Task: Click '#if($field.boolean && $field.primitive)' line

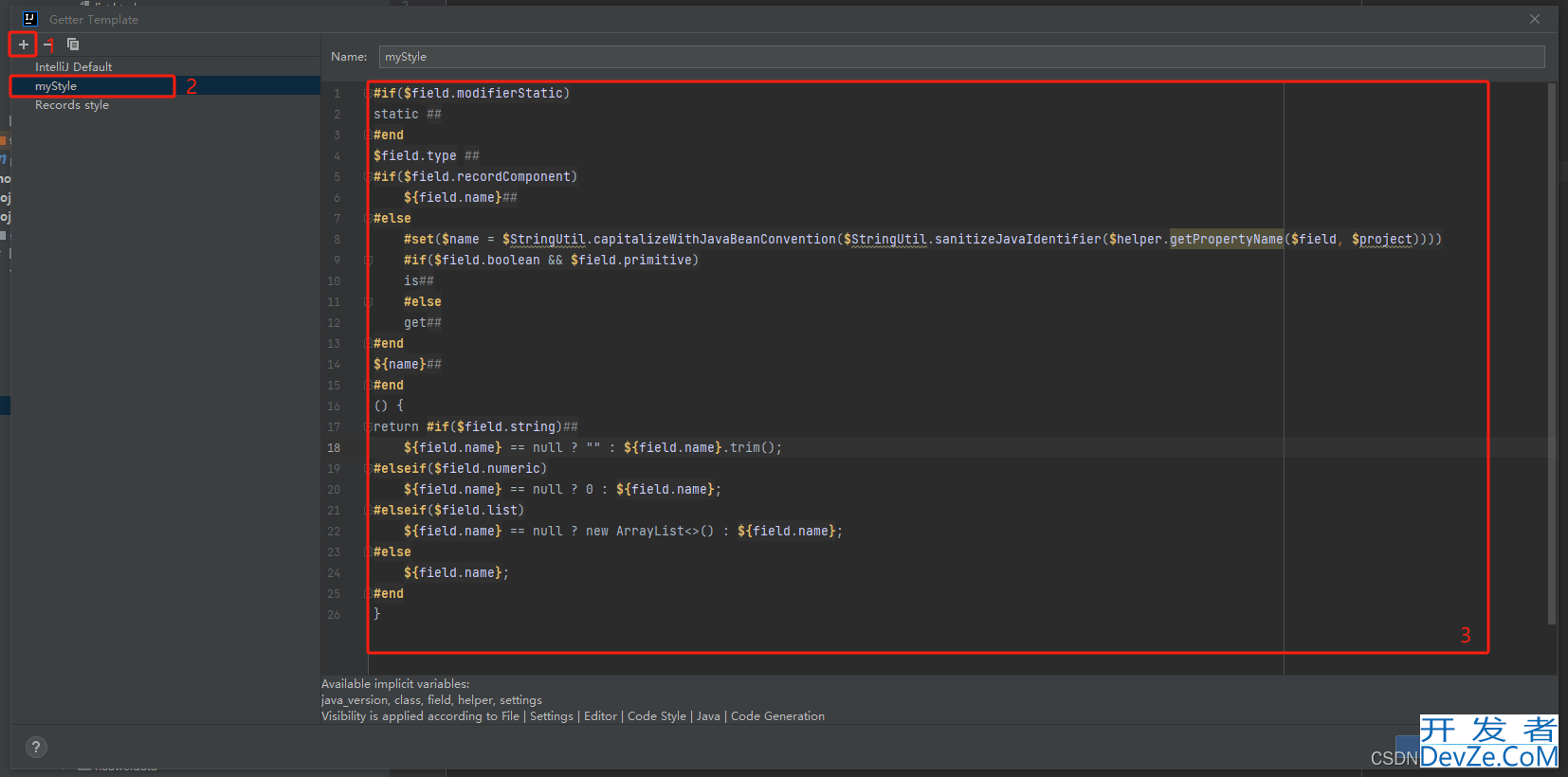Action: (x=551, y=260)
